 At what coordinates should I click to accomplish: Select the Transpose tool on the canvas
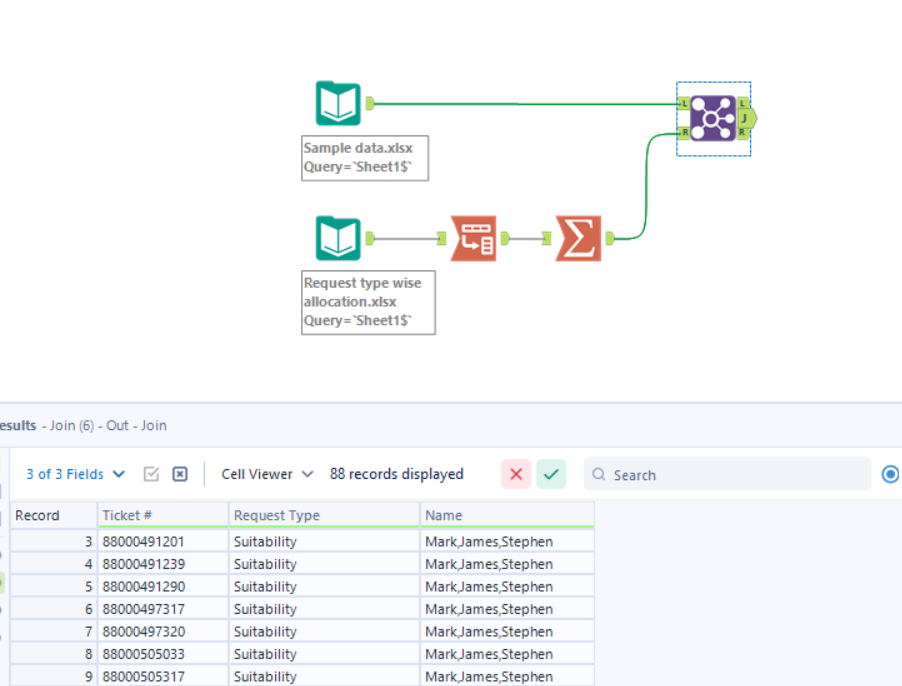[x=473, y=238]
